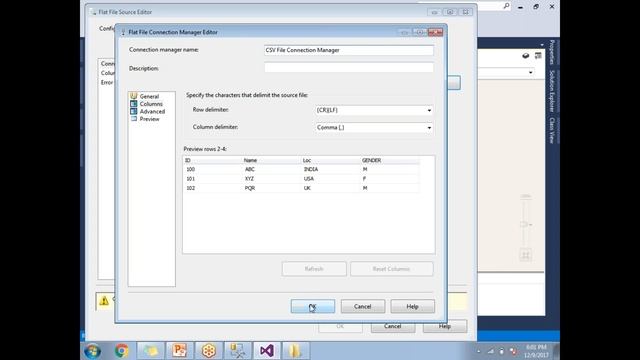Expand the Column delimiter dropdown
The height and width of the screenshot is (360, 640).
[x=429, y=128]
